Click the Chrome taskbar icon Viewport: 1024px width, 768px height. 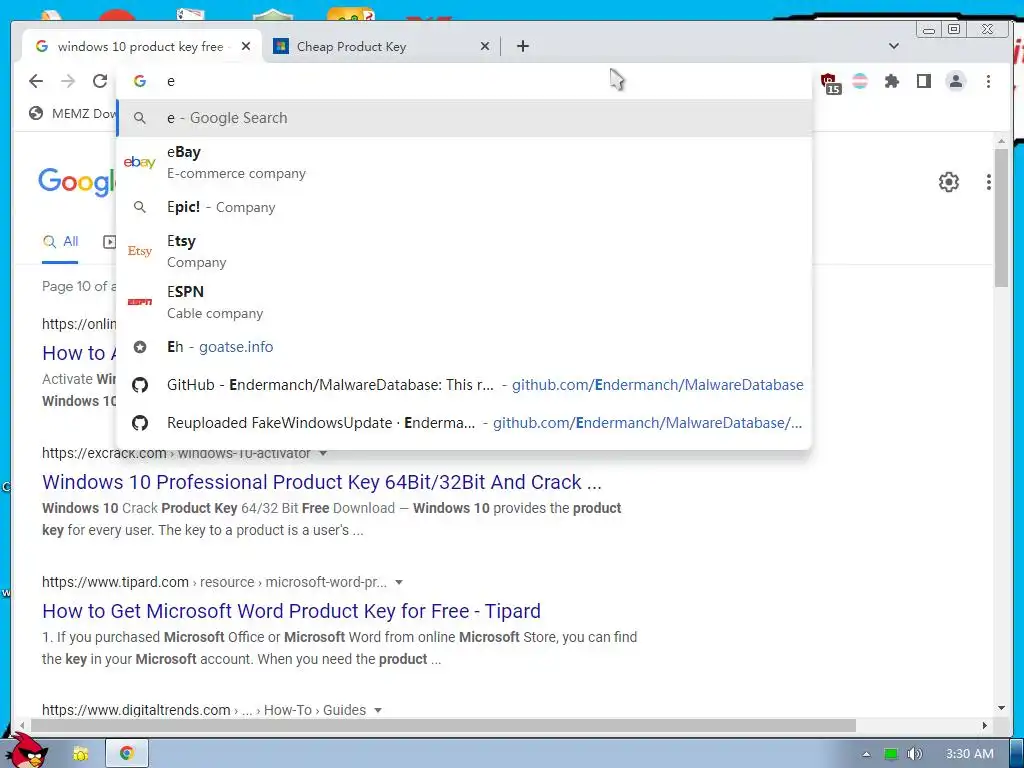(x=126, y=754)
